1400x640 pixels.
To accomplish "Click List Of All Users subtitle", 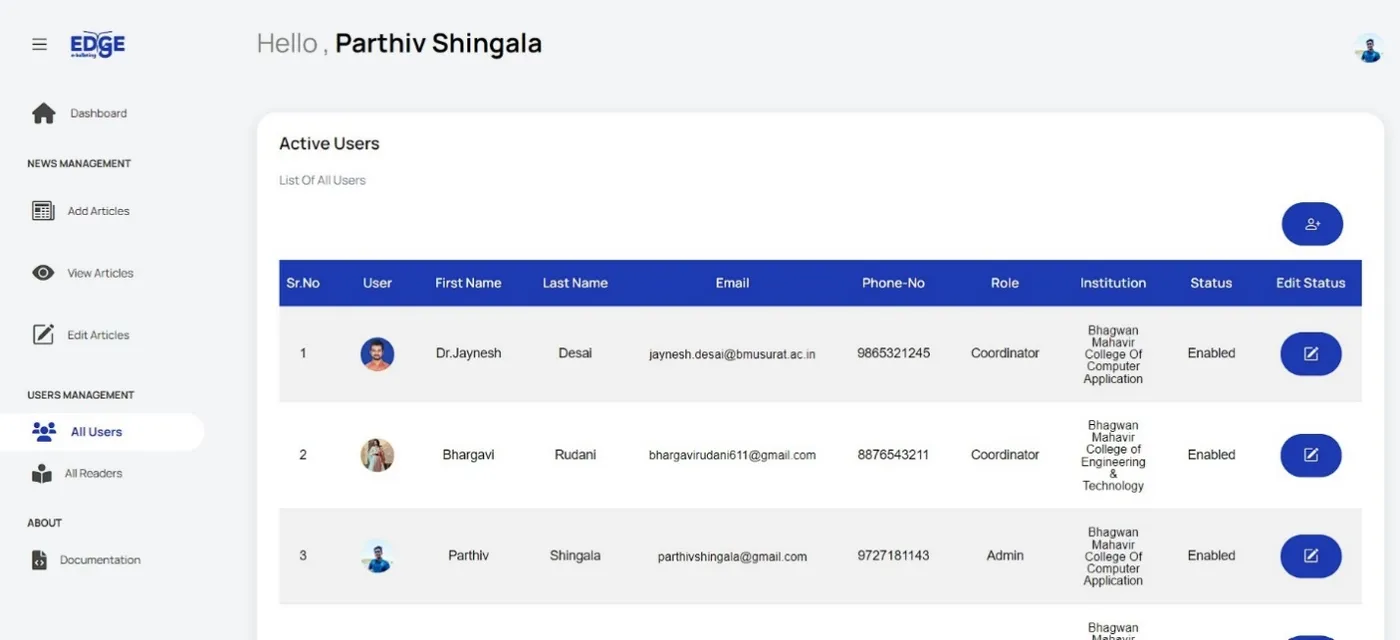I will coord(322,180).
